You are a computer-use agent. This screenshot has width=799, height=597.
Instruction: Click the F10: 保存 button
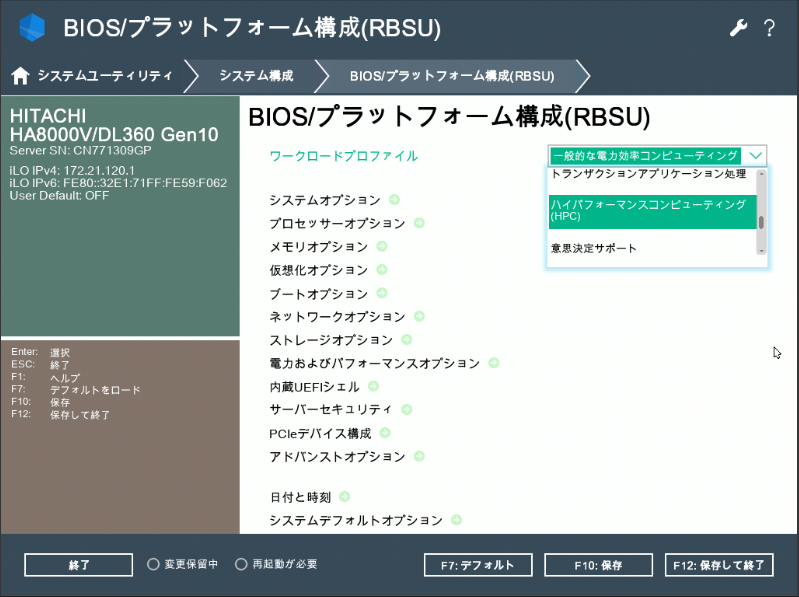click(x=598, y=565)
